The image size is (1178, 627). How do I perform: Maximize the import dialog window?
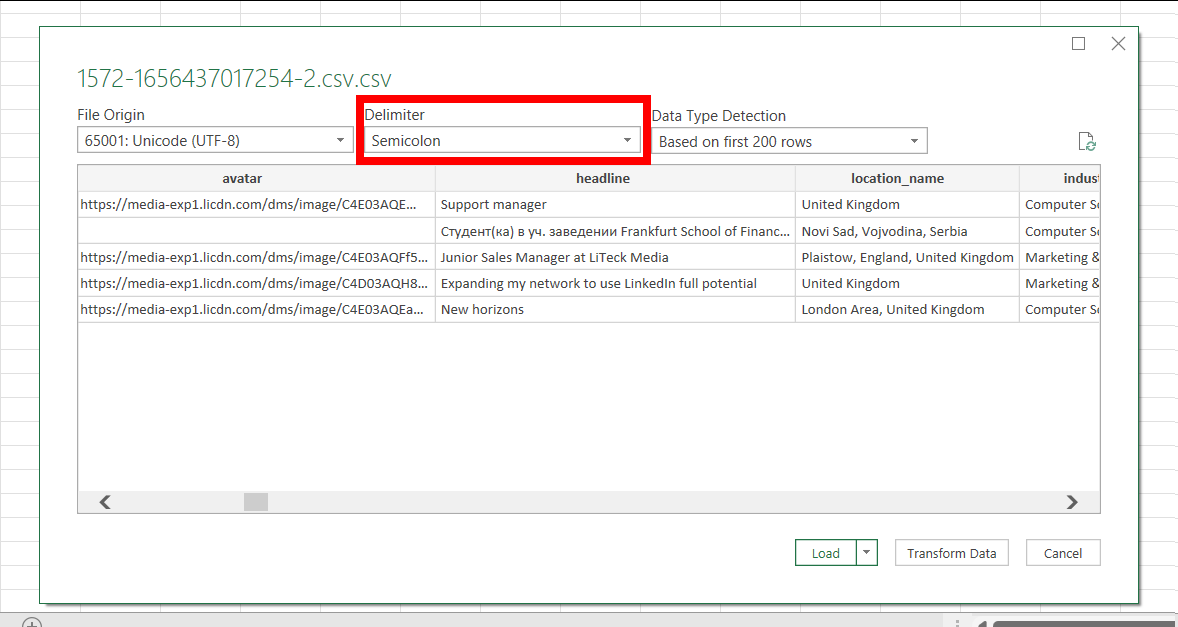[1079, 44]
